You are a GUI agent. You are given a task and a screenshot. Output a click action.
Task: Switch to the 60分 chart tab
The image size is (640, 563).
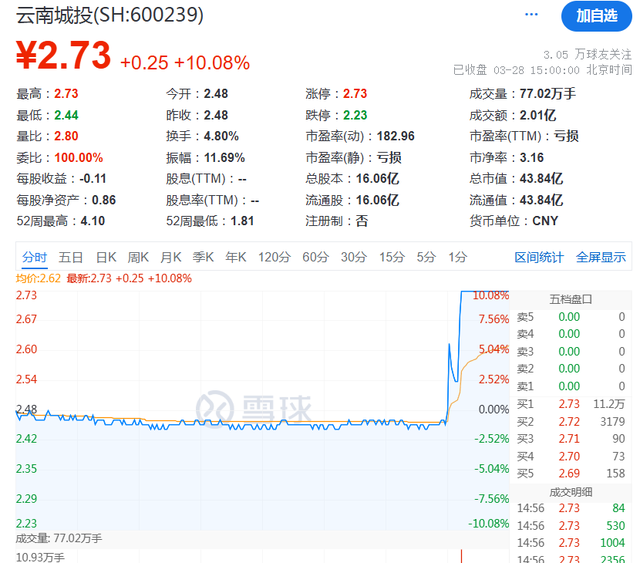click(316, 257)
